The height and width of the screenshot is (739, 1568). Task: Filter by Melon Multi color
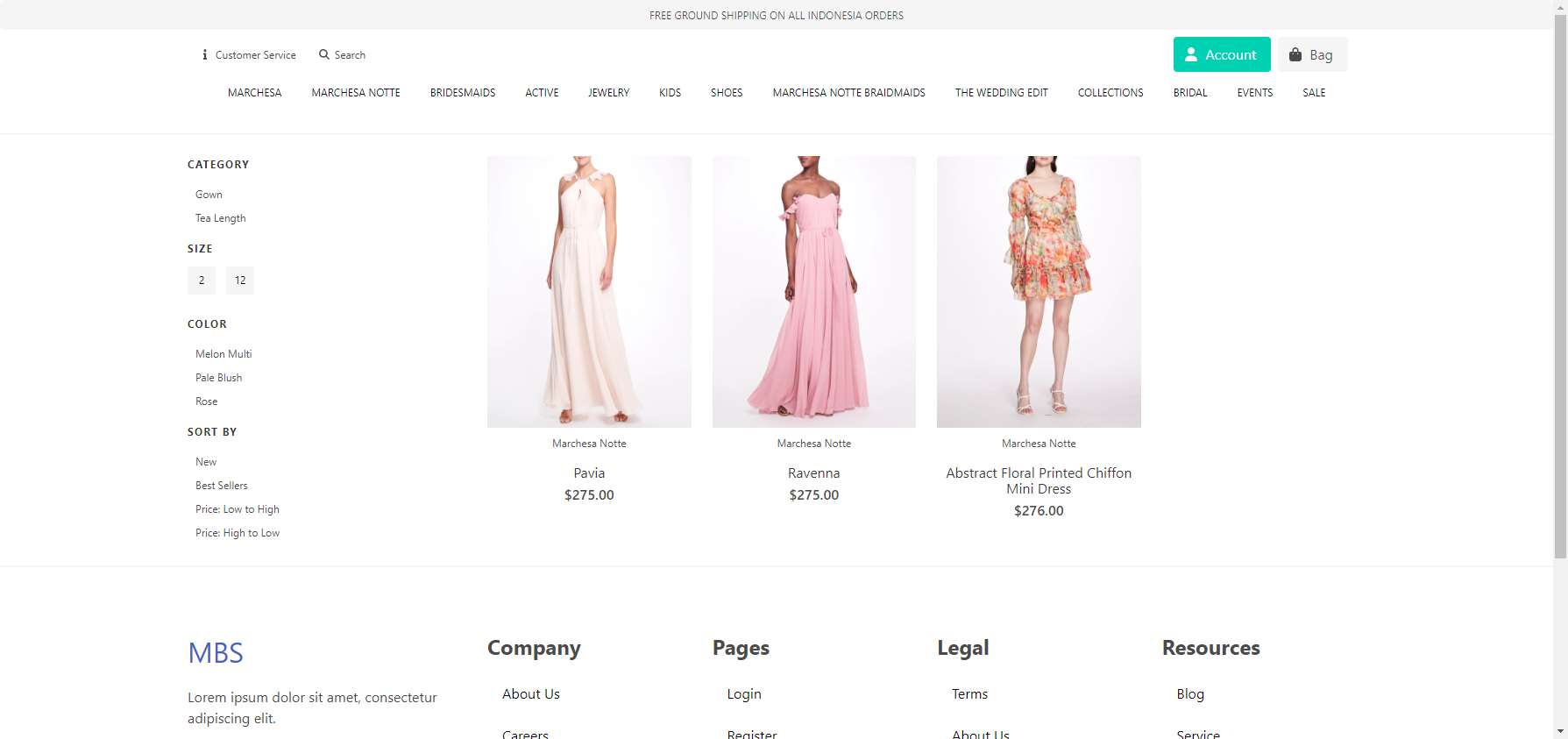click(223, 354)
